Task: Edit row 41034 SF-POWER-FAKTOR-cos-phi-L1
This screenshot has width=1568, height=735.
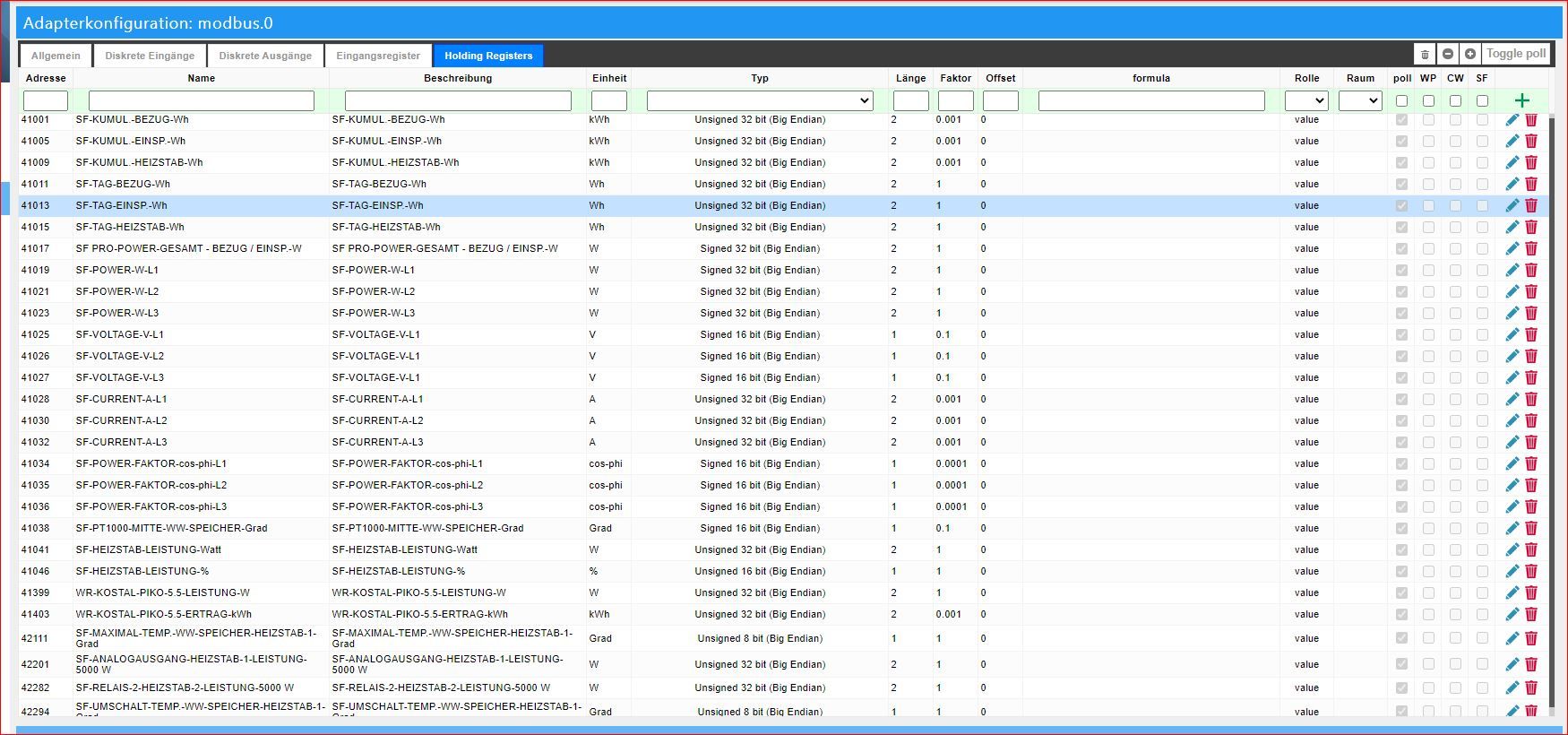Action: pyautogui.click(x=1512, y=463)
